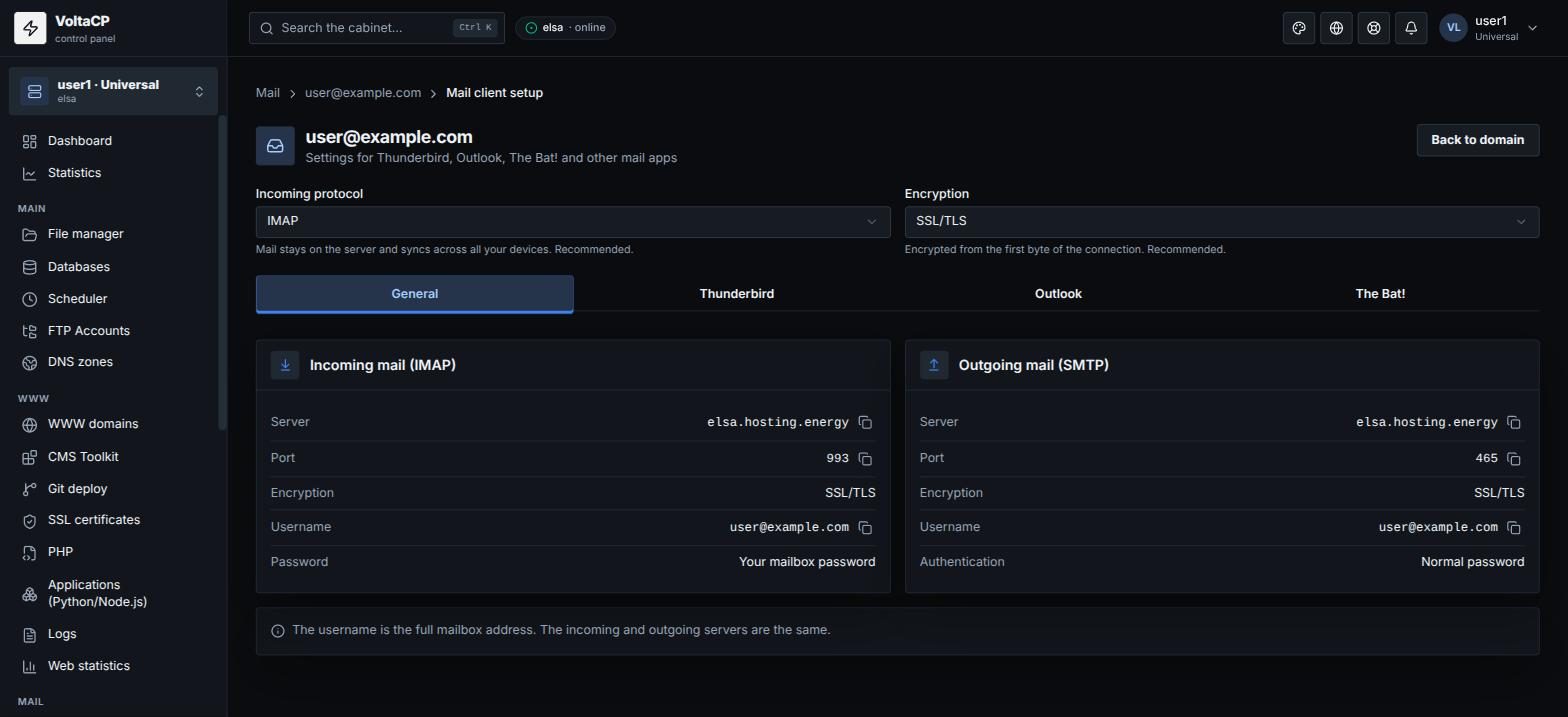Open the notifications bell

coord(1411,28)
